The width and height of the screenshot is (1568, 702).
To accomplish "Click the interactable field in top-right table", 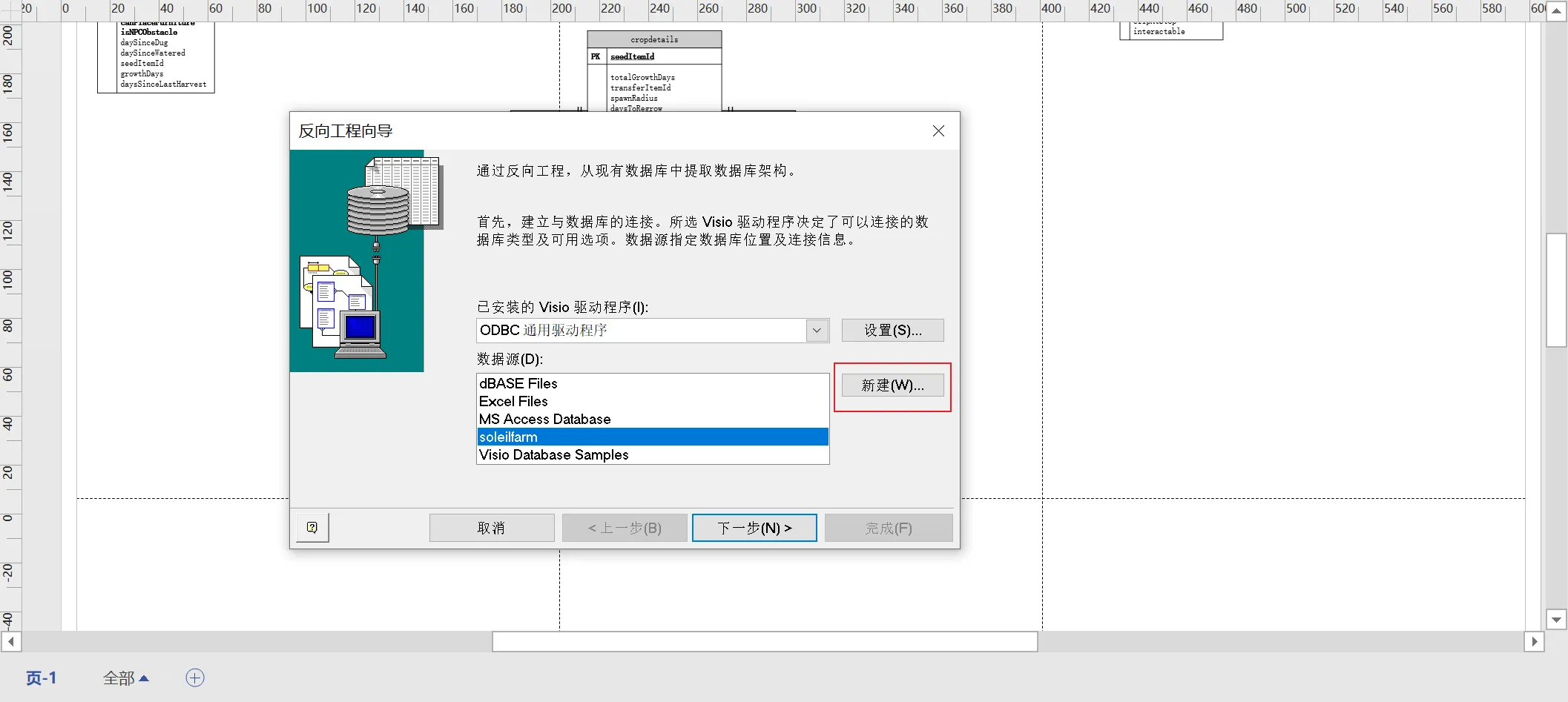I will (x=1159, y=31).
